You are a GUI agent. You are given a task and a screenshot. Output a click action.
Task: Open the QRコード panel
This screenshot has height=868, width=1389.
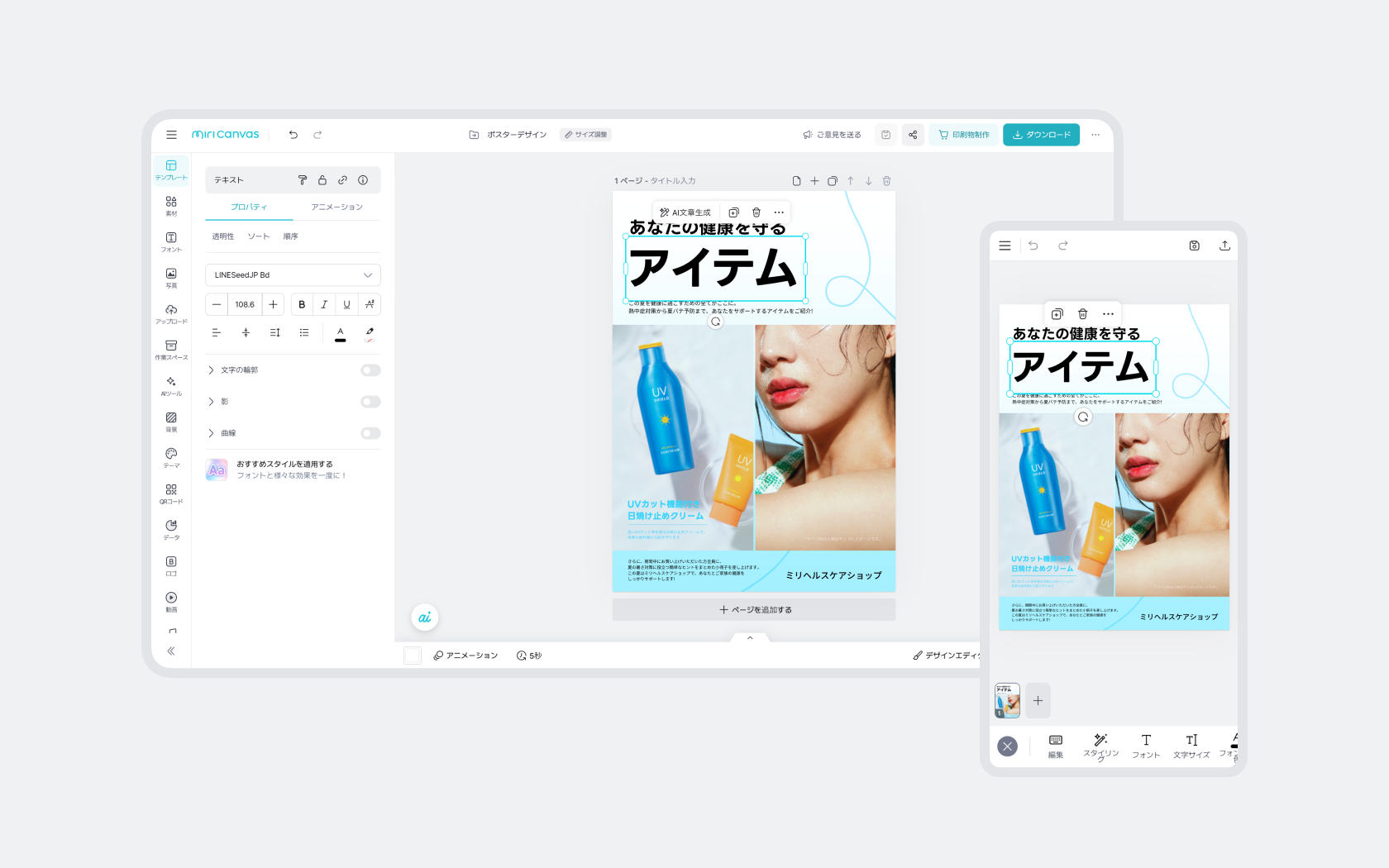click(x=171, y=494)
